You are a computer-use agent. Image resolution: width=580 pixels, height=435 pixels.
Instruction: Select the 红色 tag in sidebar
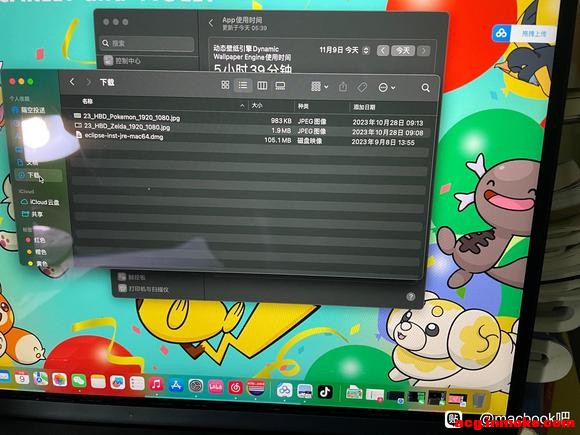tap(36, 240)
